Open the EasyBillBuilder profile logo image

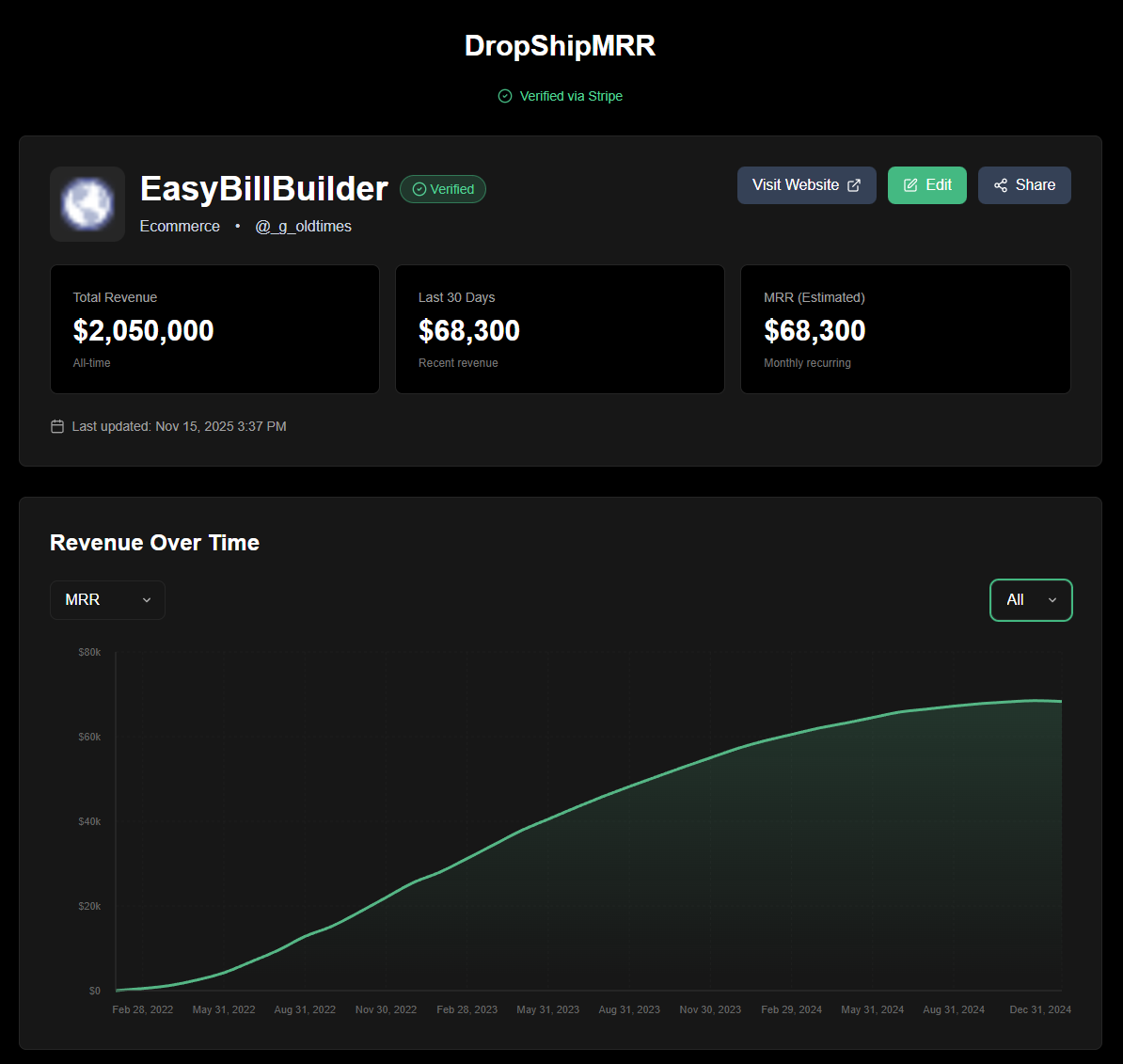[x=87, y=203]
